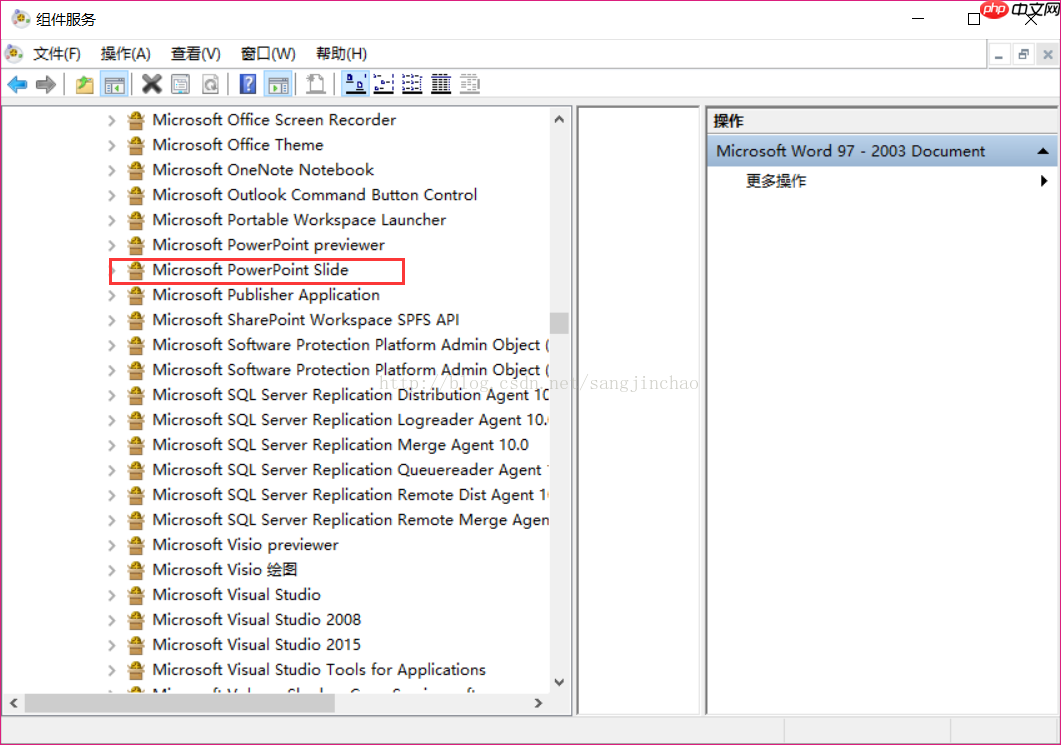Open Properties from the toolbar
Screen dimensions: 1061x745
point(181,85)
